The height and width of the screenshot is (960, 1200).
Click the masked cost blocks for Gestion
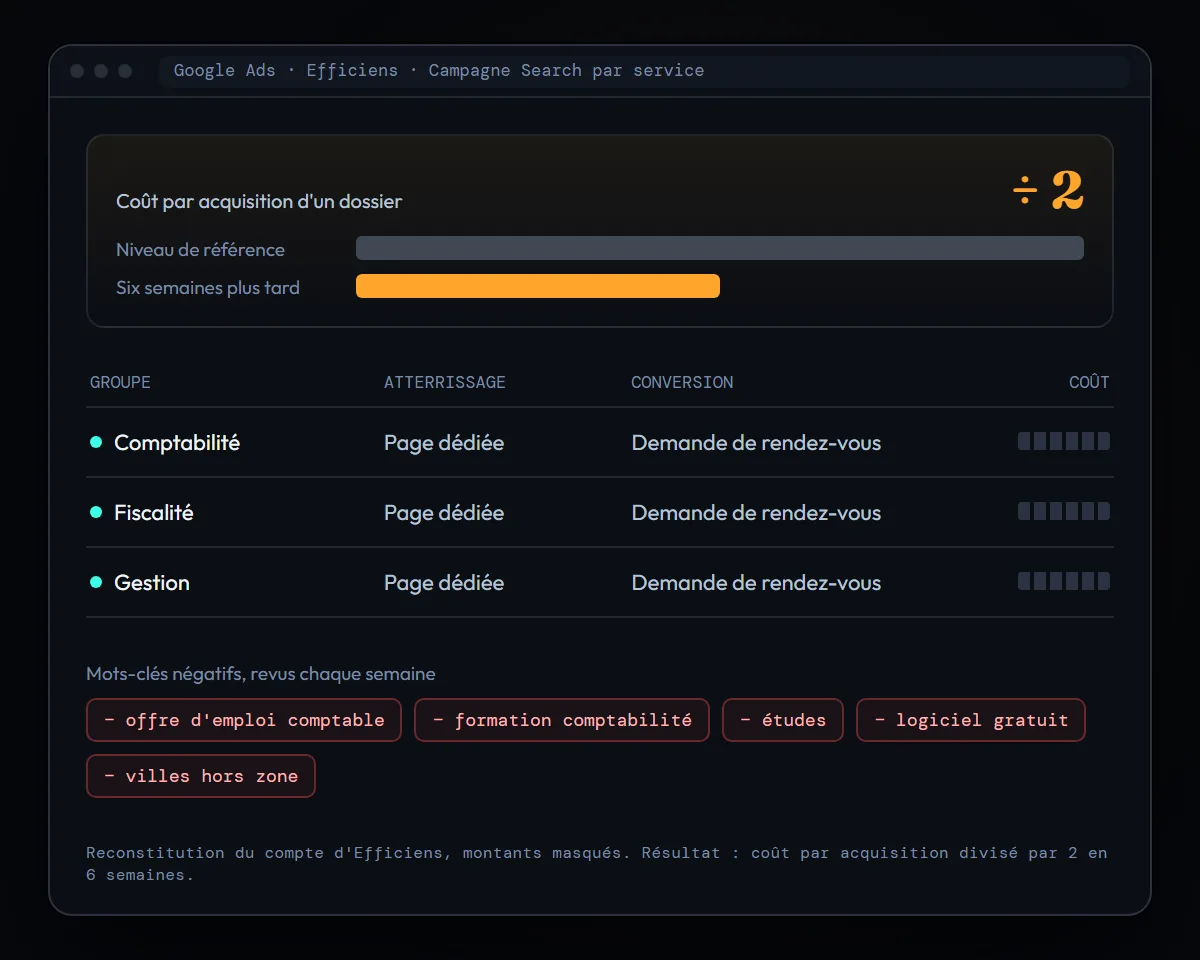(1064, 581)
